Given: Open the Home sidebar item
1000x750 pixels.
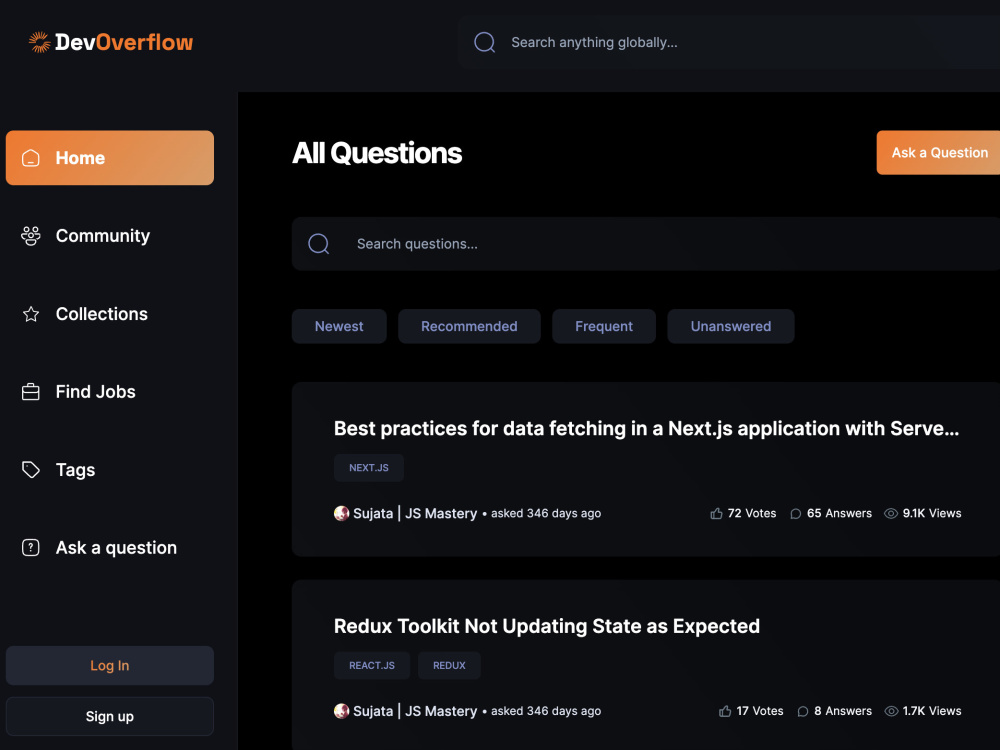Looking at the screenshot, I should pyautogui.click(x=110, y=158).
